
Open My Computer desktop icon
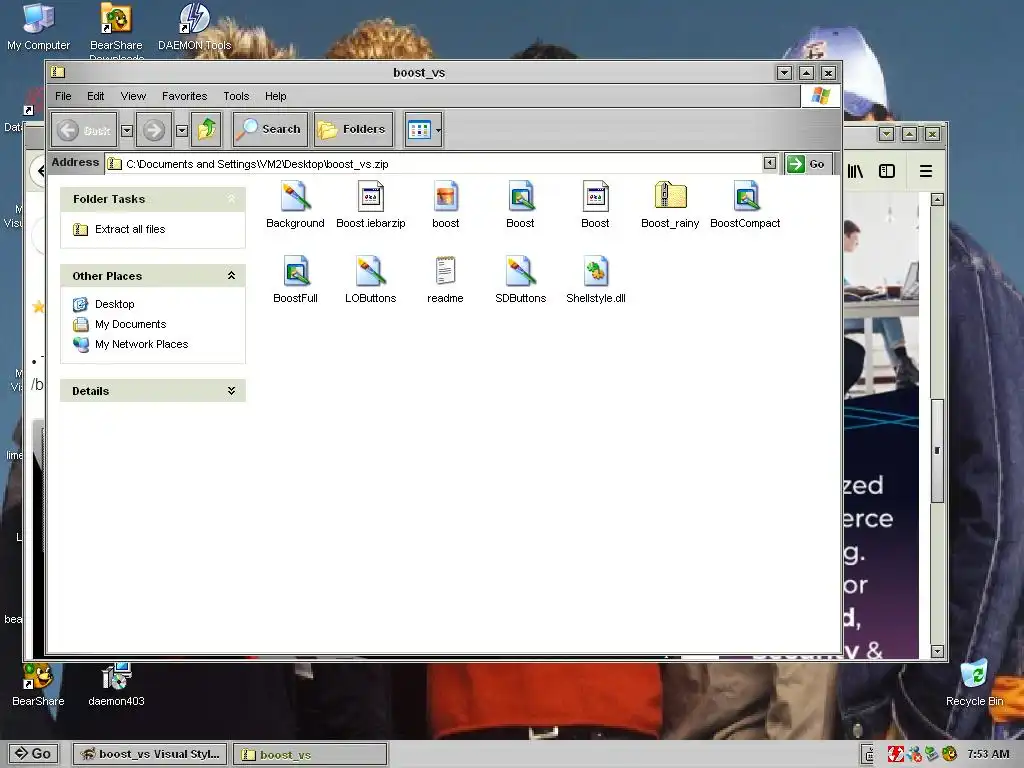pyautogui.click(x=39, y=27)
